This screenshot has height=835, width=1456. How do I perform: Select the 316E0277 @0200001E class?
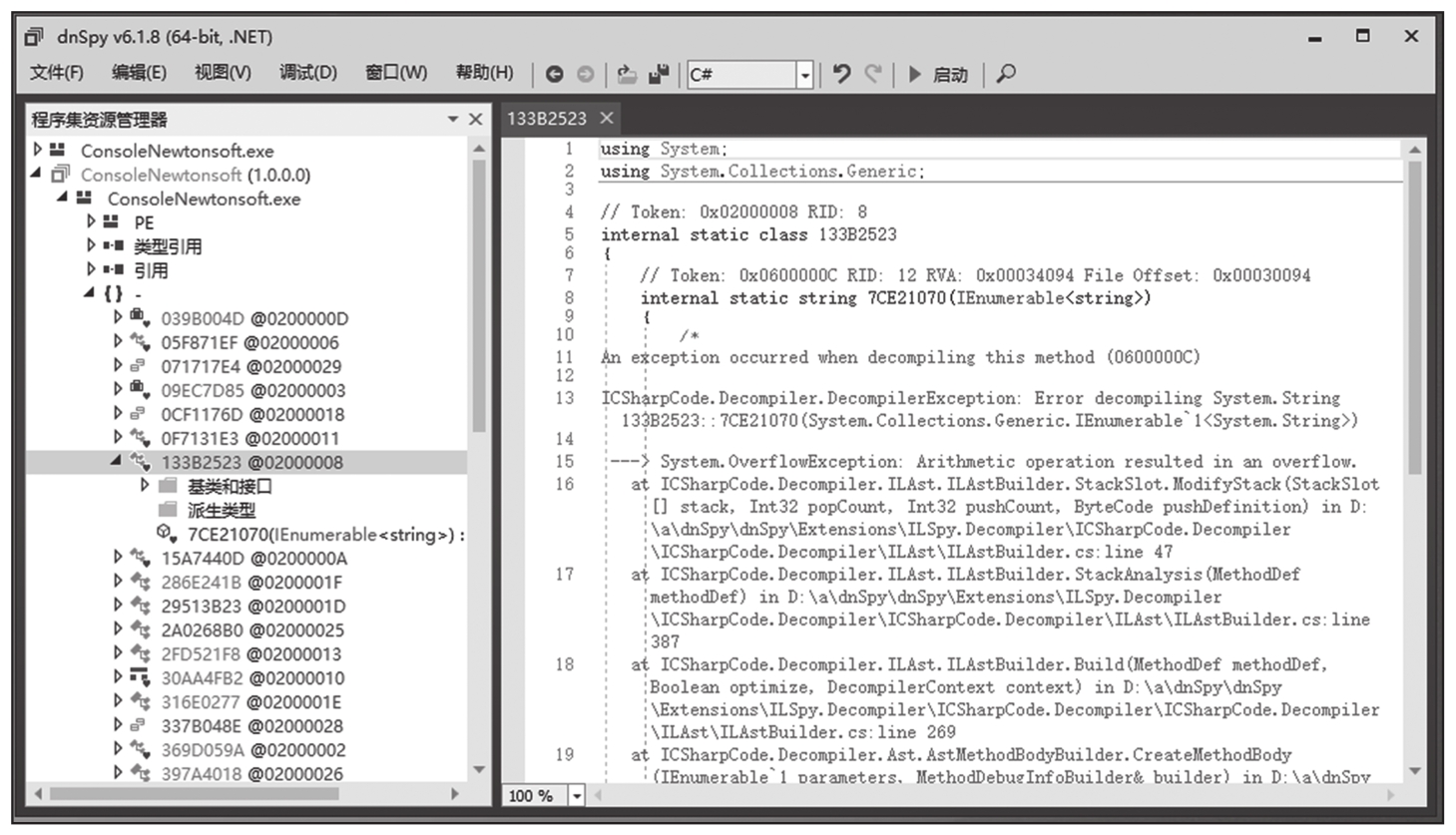point(251,701)
